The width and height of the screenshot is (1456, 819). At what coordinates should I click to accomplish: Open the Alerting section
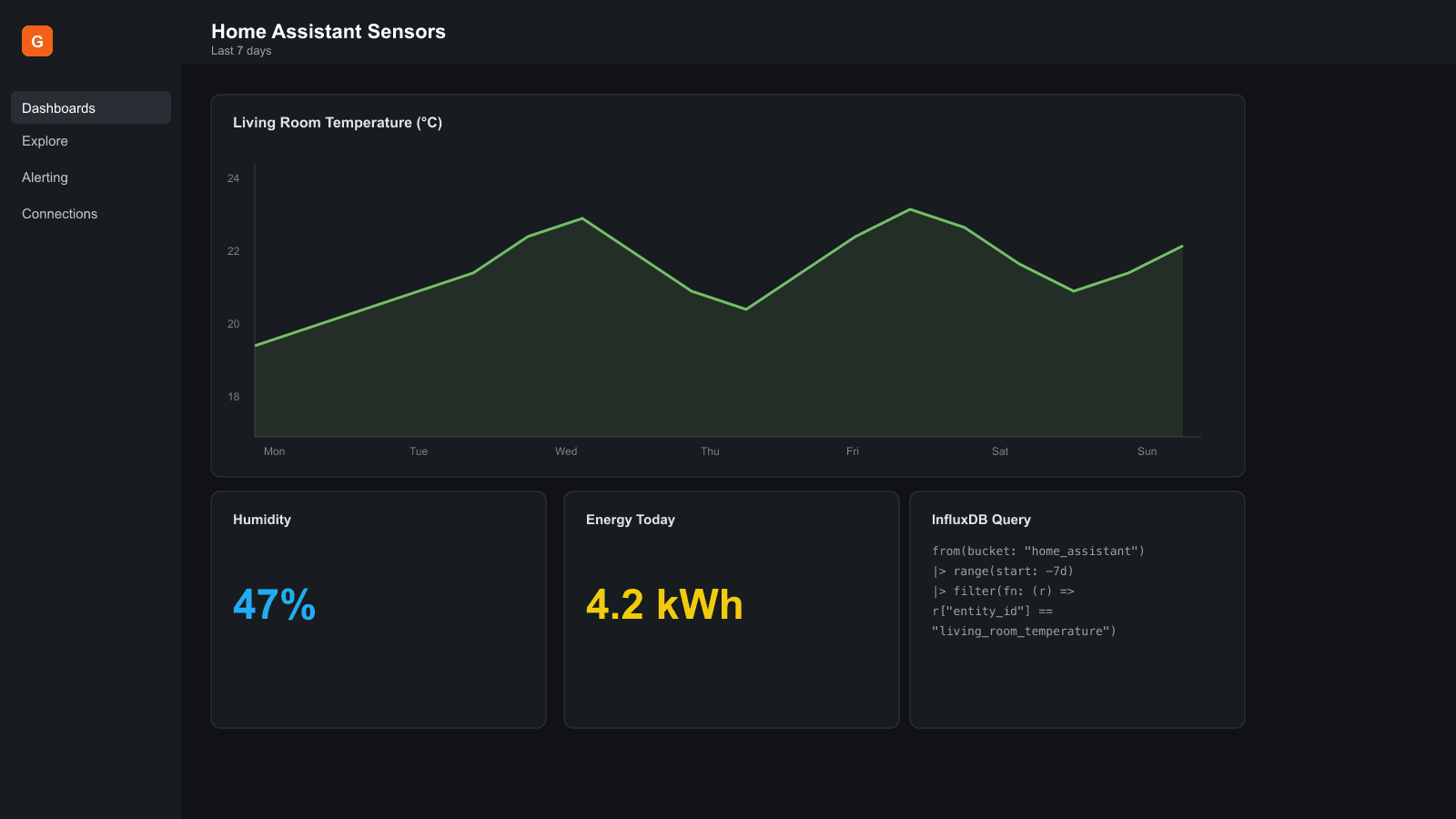45,177
